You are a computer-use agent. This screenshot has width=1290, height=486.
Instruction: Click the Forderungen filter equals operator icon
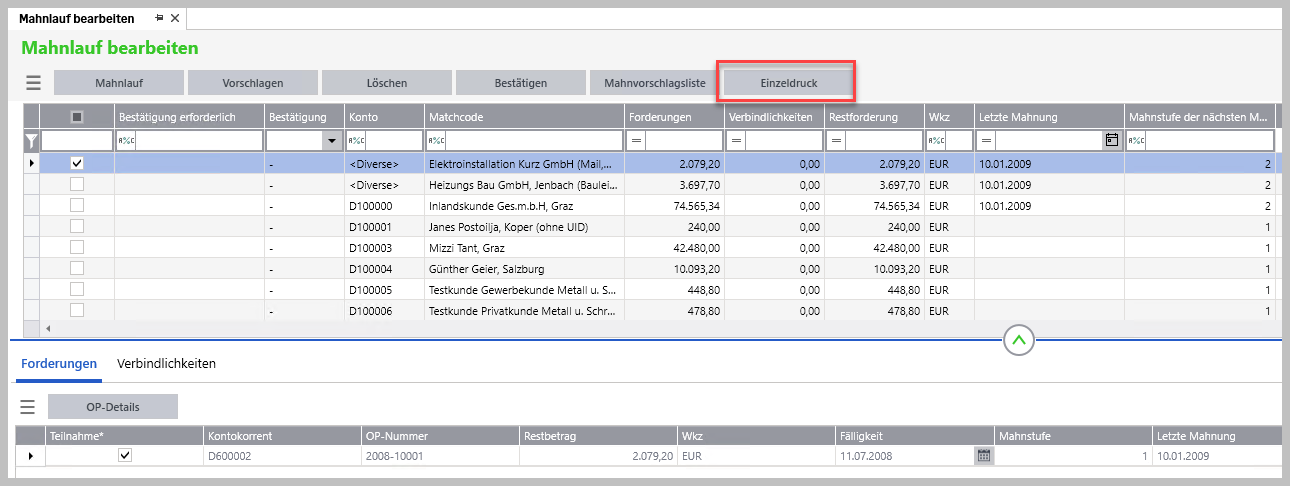[637, 141]
